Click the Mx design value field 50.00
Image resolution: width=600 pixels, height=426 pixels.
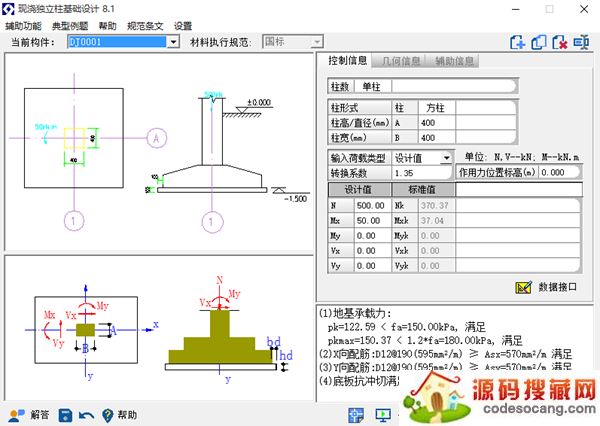click(x=372, y=221)
